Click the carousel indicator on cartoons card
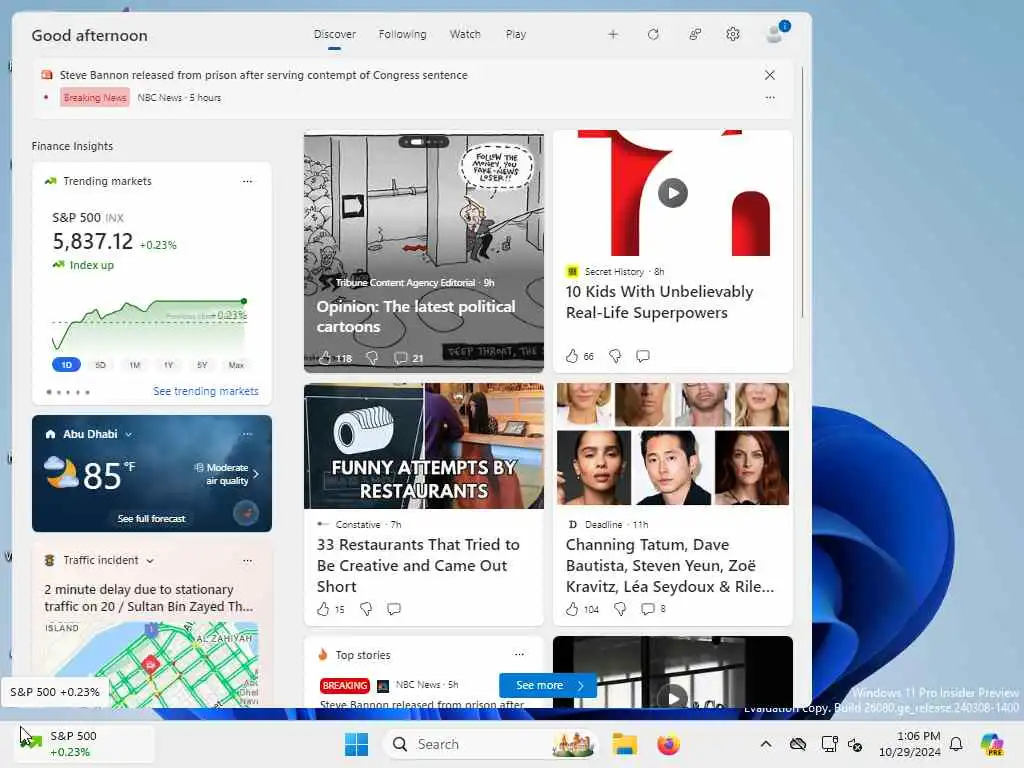This screenshot has height=768, width=1024. point(423,142)
